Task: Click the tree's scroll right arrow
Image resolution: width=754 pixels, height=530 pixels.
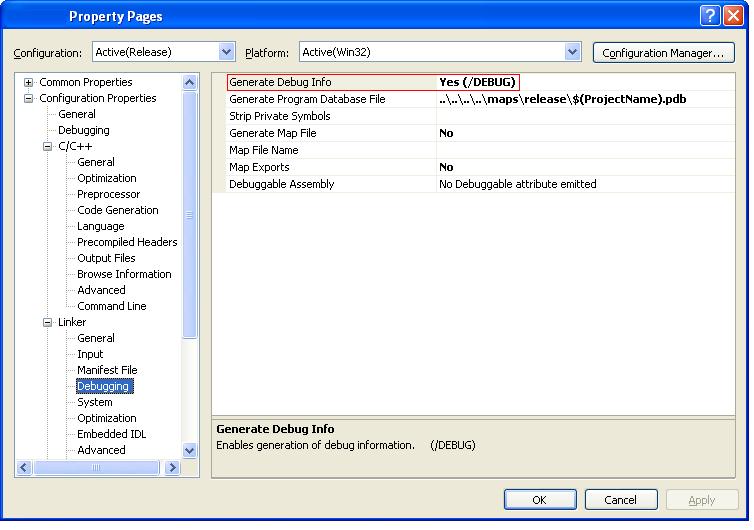Action: click(172, 467)
